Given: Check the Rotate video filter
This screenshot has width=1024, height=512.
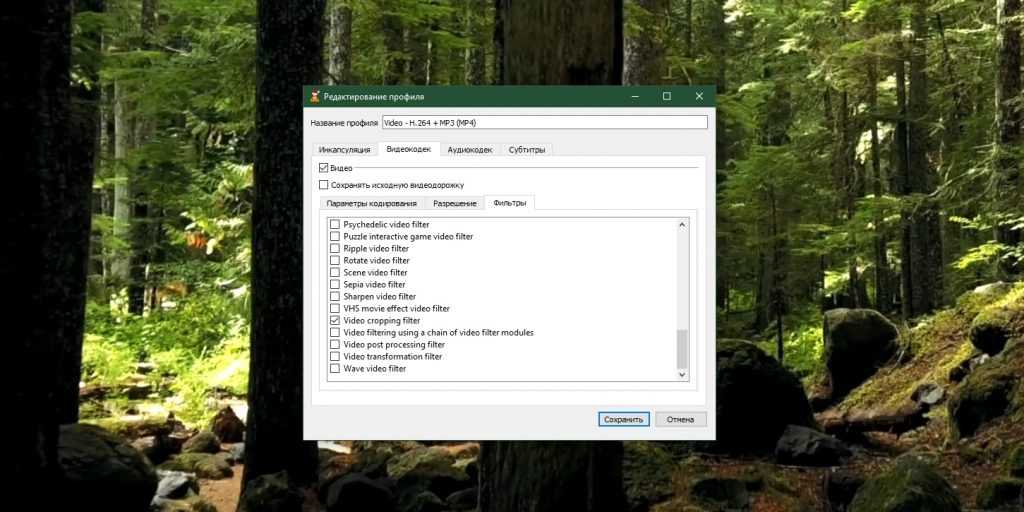Looking at the screenshot, I should point(335,261).
